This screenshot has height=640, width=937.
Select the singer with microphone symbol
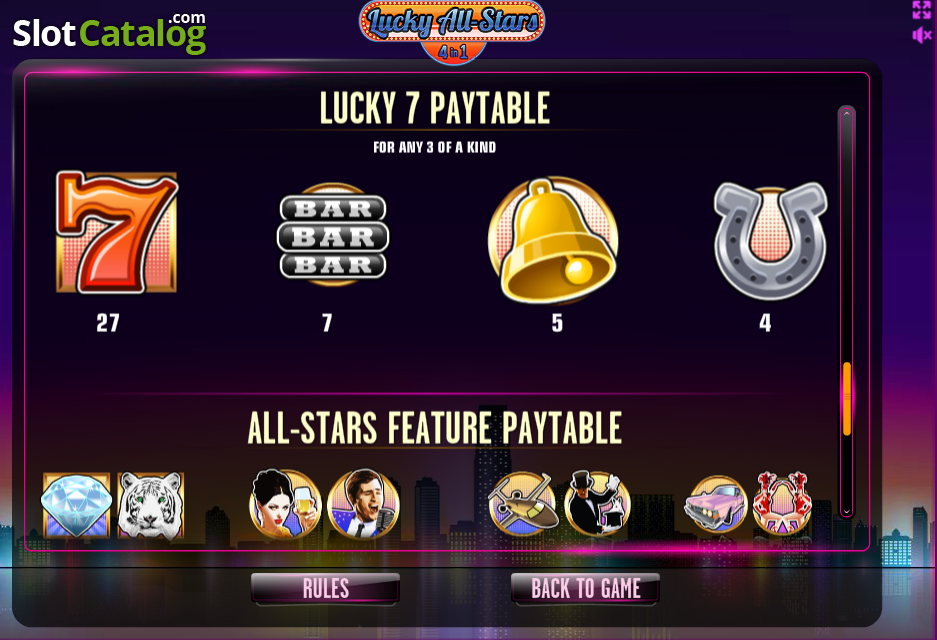tap(363, 503)
